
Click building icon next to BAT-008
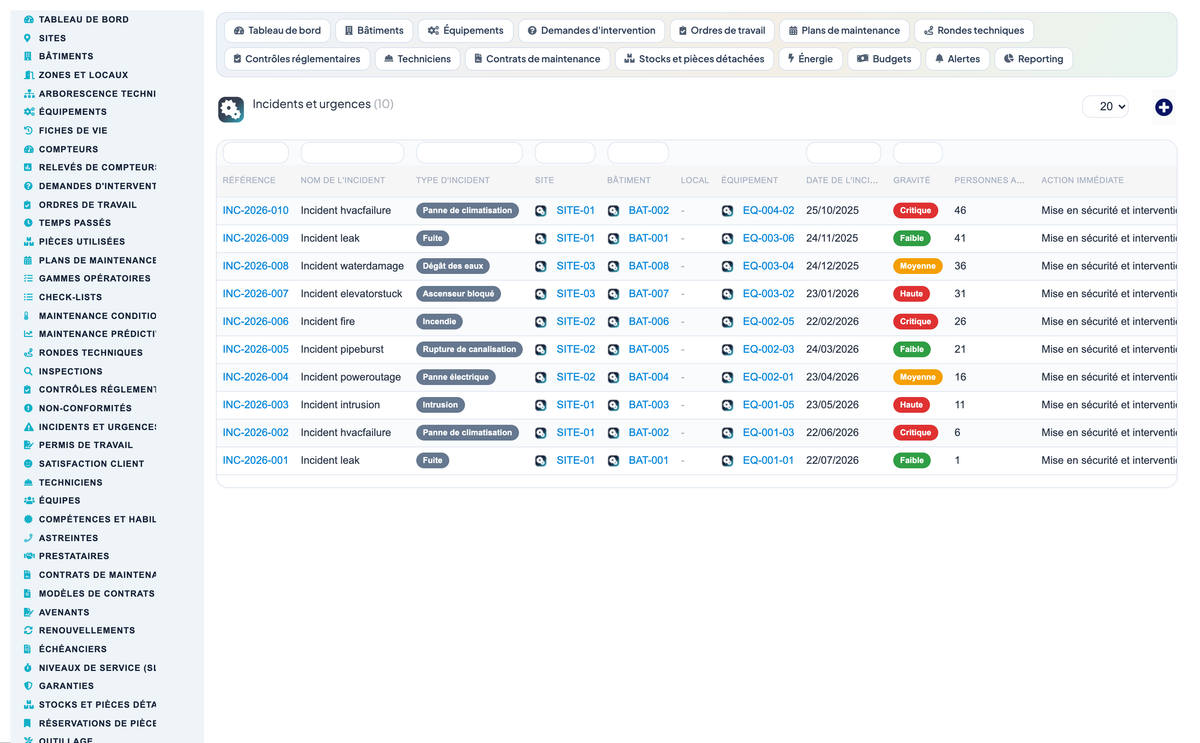pos(613,266)
